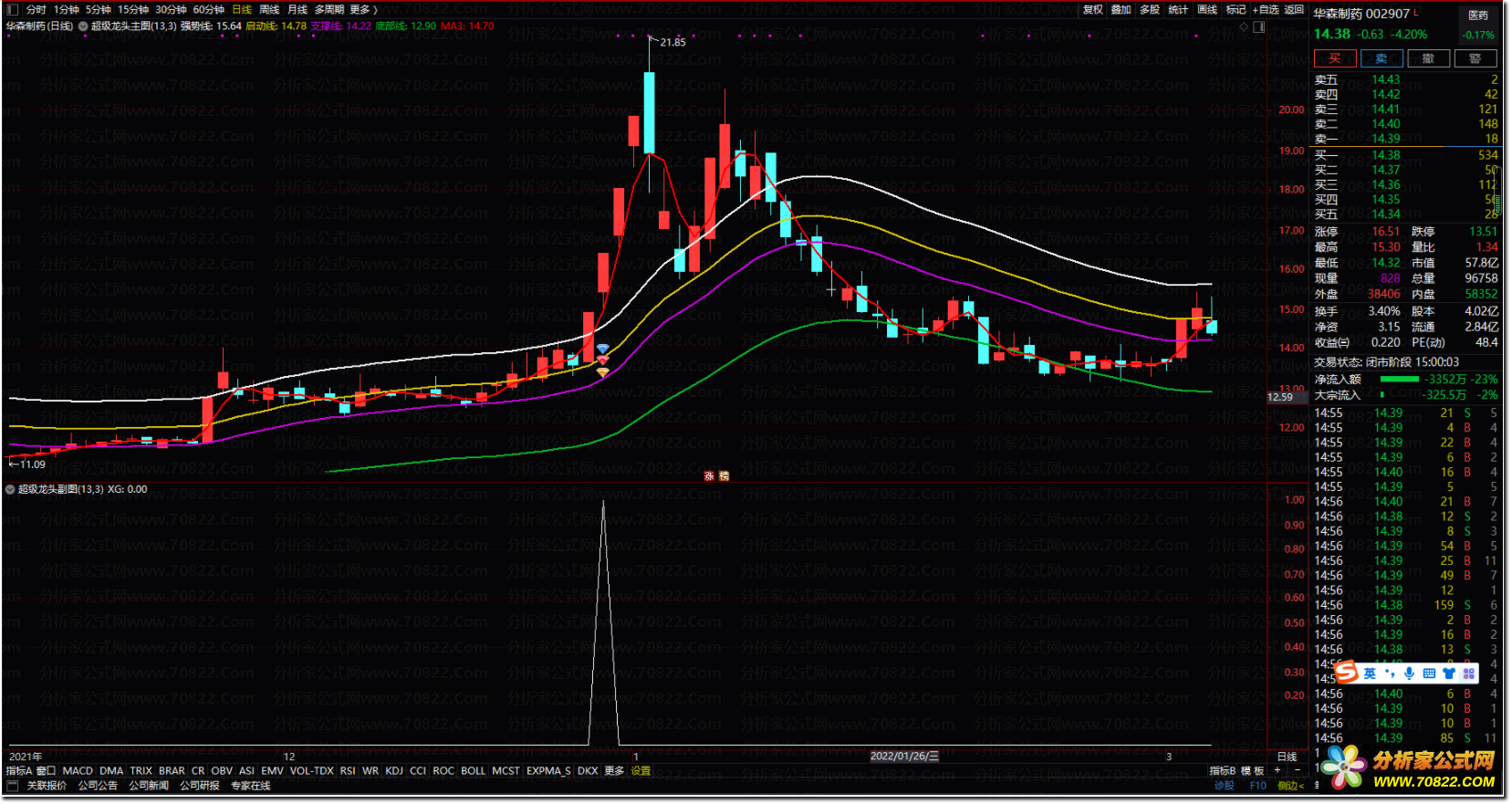The height and width of the screenshot is (804, 1512).
Task: Click the blue 卖 sell button
Action: pyautogui.click(x=1382, y=58)
